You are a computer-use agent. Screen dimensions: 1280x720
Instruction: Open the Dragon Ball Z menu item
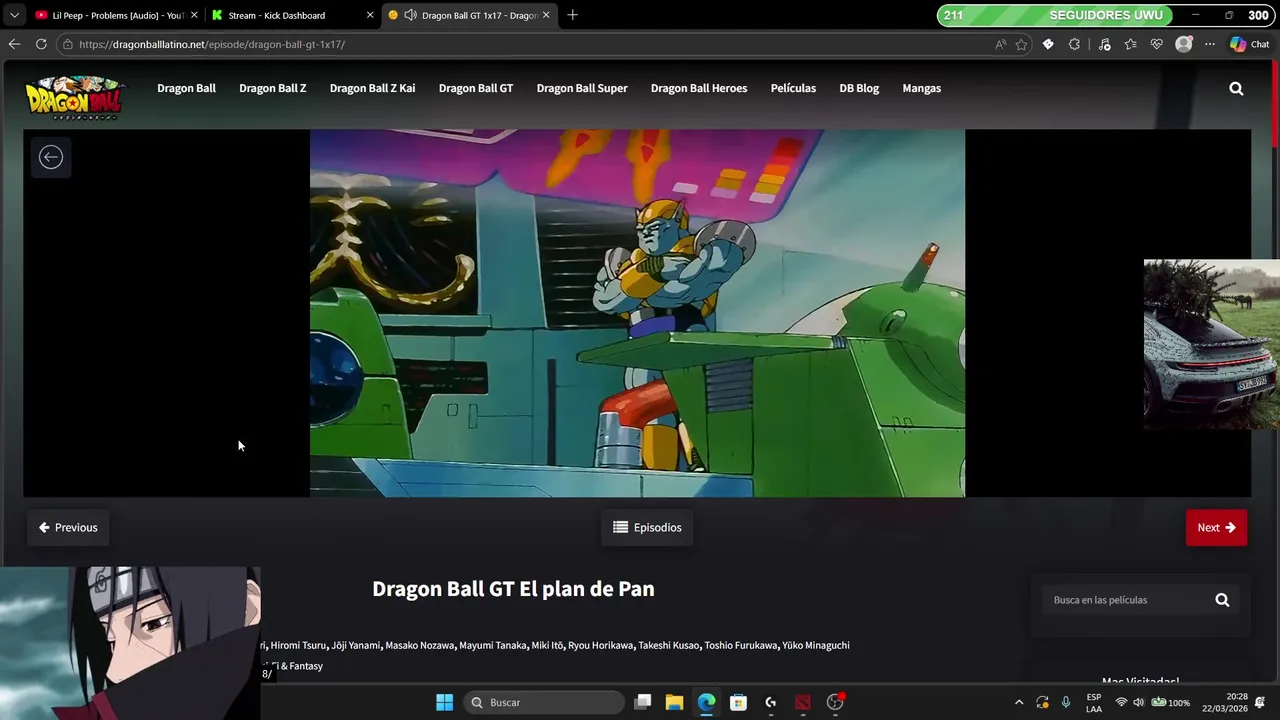coord(273,88)
